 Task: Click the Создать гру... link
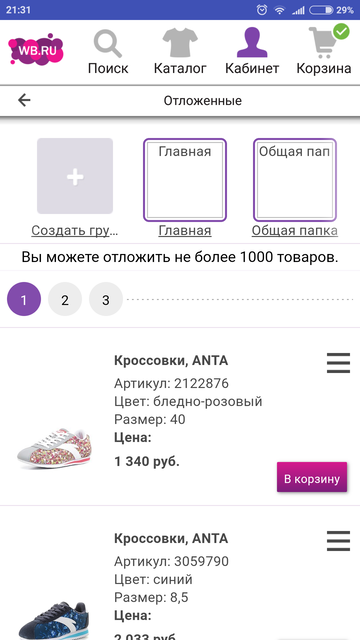tap(75, 231)
